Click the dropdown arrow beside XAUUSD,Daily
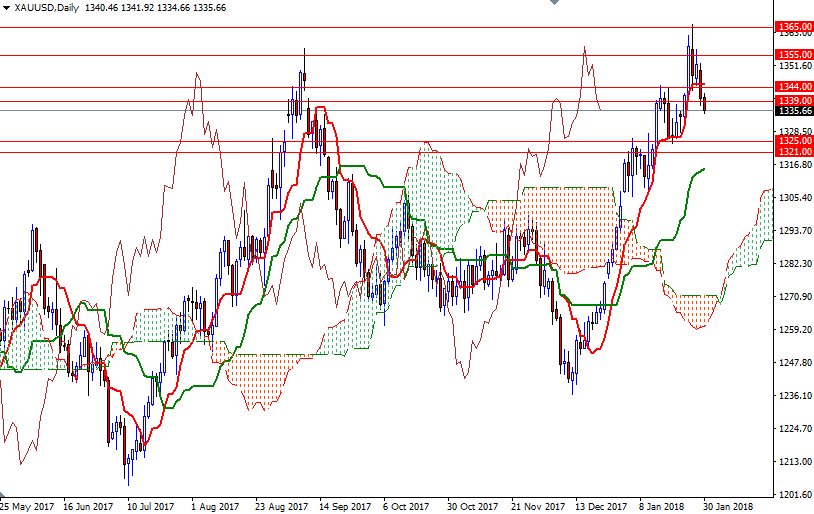 [x=6, y=6]
